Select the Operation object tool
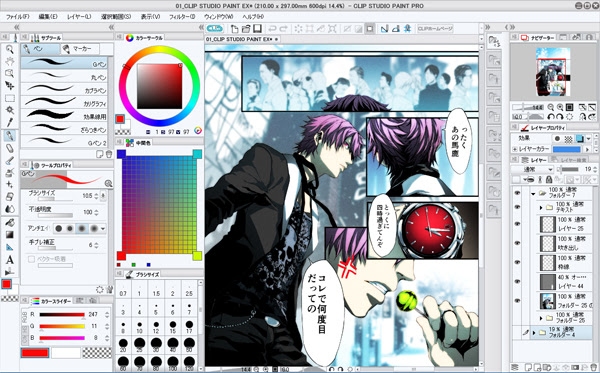600x373 pixels. [10, 73]
